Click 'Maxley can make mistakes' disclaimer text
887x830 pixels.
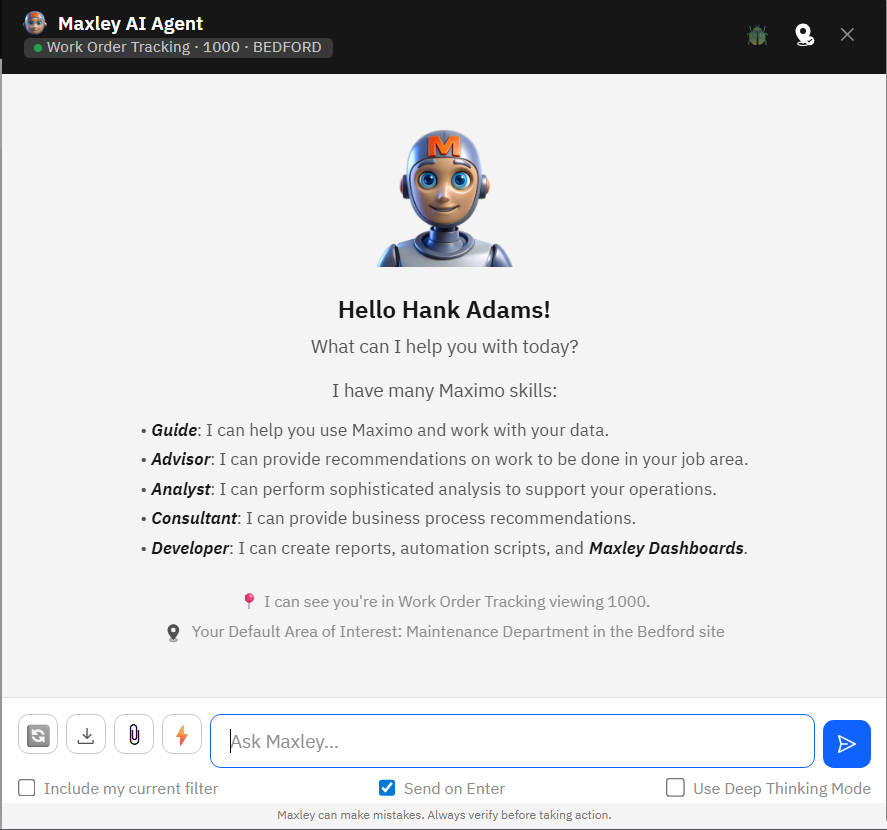(x=444, y=815)
